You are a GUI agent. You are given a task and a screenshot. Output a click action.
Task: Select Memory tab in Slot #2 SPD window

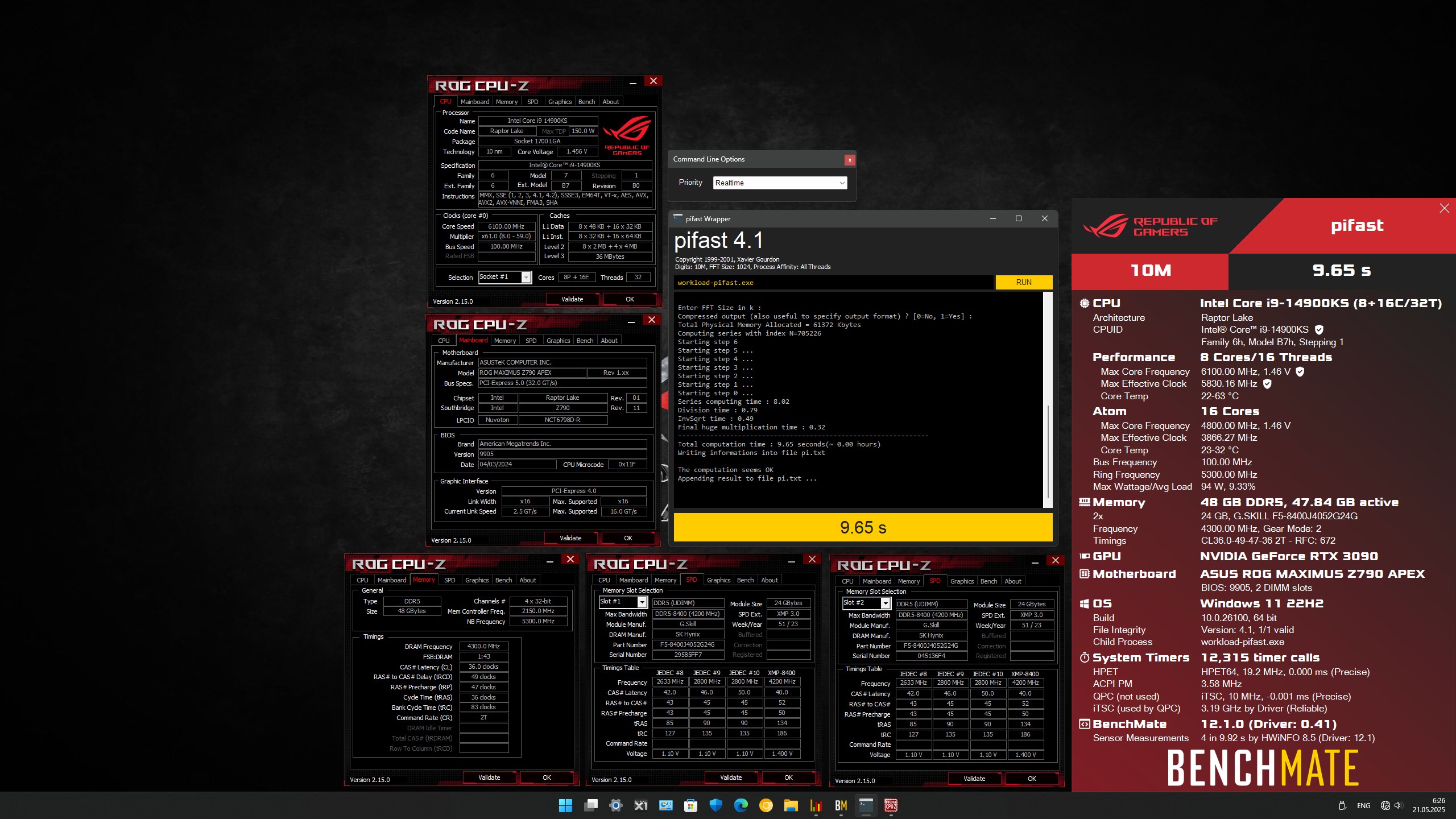[x=908, y=581]
